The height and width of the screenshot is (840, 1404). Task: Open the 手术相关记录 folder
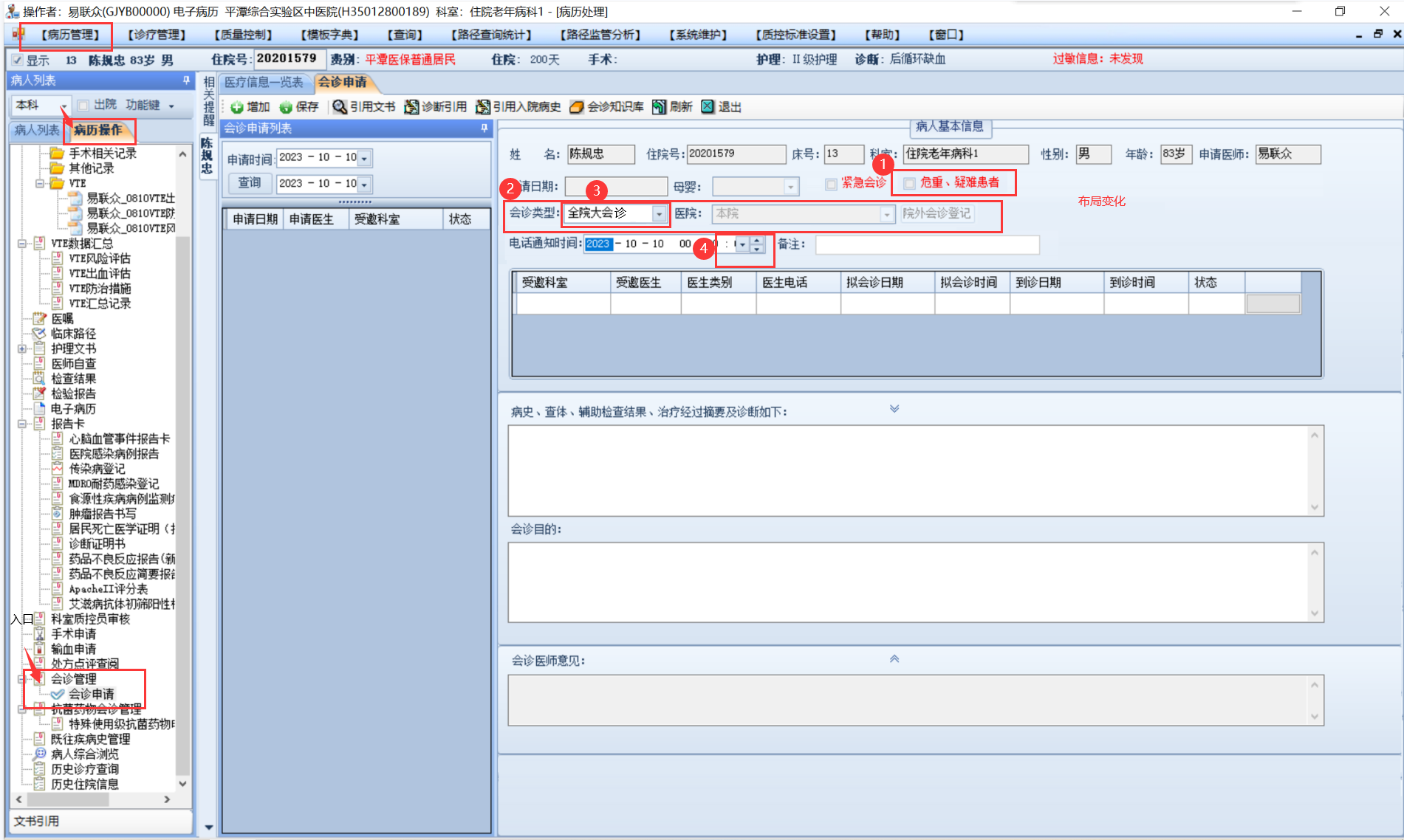[103, 153]
